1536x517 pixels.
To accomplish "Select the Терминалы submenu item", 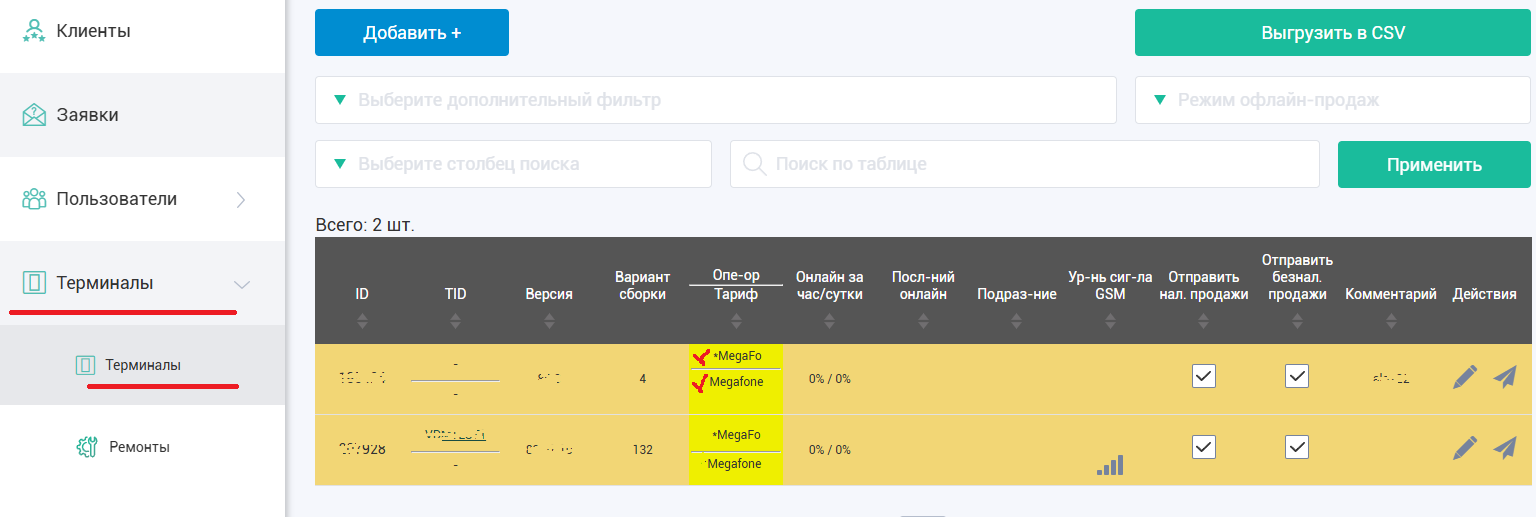I will click(143, 365).
